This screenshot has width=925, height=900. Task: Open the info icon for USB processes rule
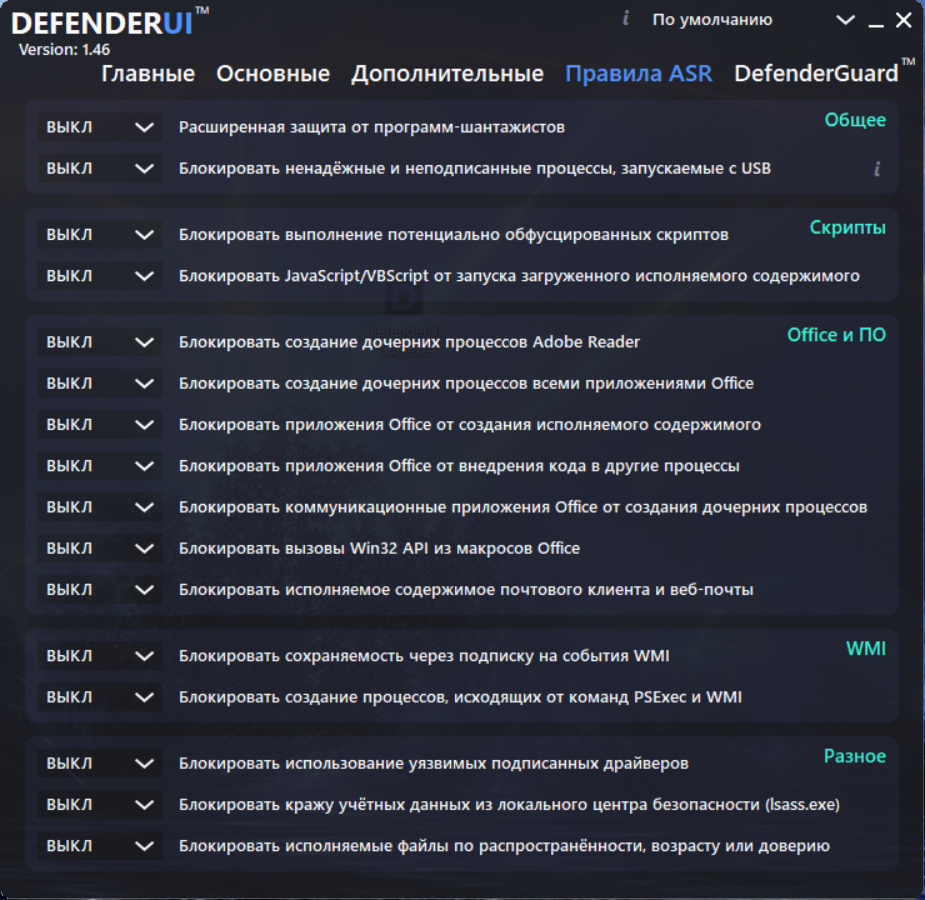[x=877, y=169]
